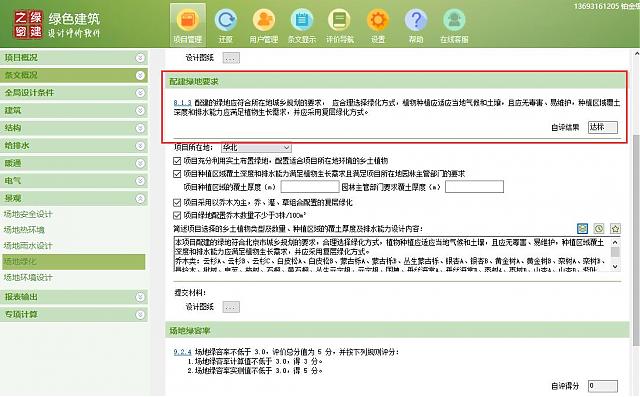
Task: Expand the 报表输出 section
Action: (x=140, y=297)
